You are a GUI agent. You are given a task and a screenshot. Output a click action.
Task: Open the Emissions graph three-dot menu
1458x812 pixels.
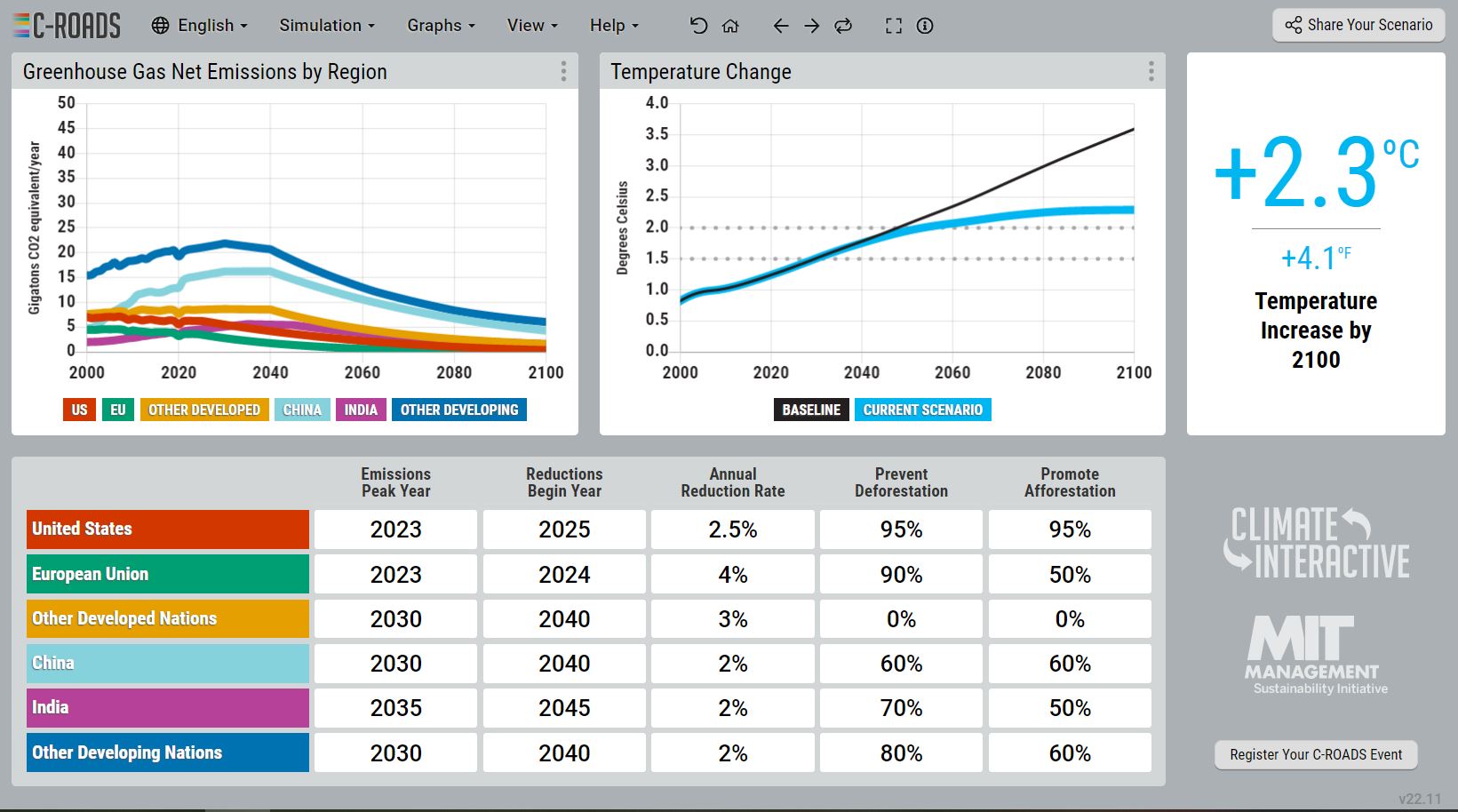(x=563, y=72)
